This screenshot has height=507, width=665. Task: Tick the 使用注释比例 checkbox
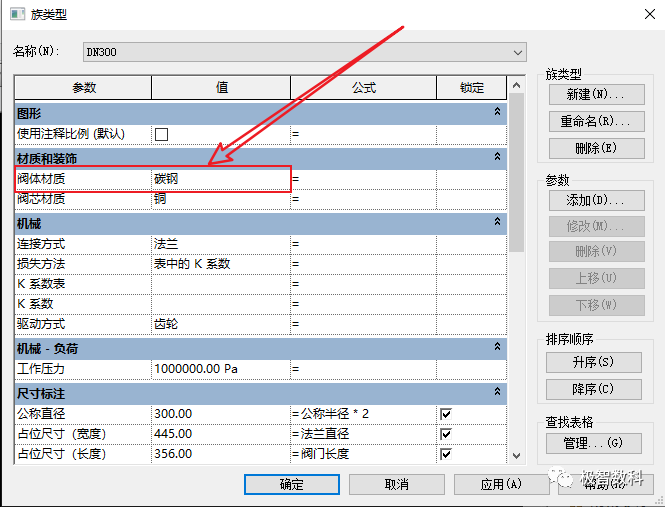pos(161,134)
